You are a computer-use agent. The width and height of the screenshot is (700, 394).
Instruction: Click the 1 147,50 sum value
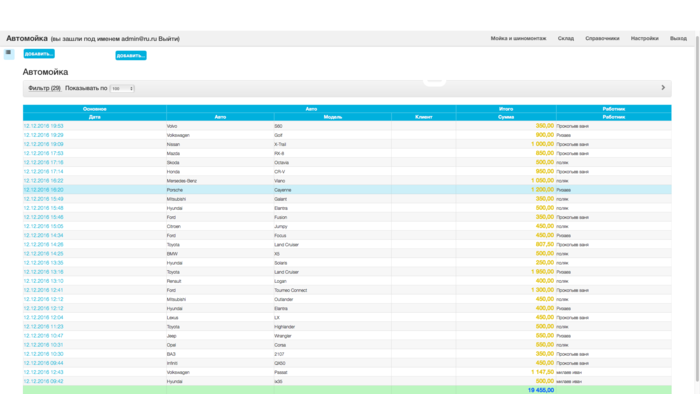tap(542, 372)
